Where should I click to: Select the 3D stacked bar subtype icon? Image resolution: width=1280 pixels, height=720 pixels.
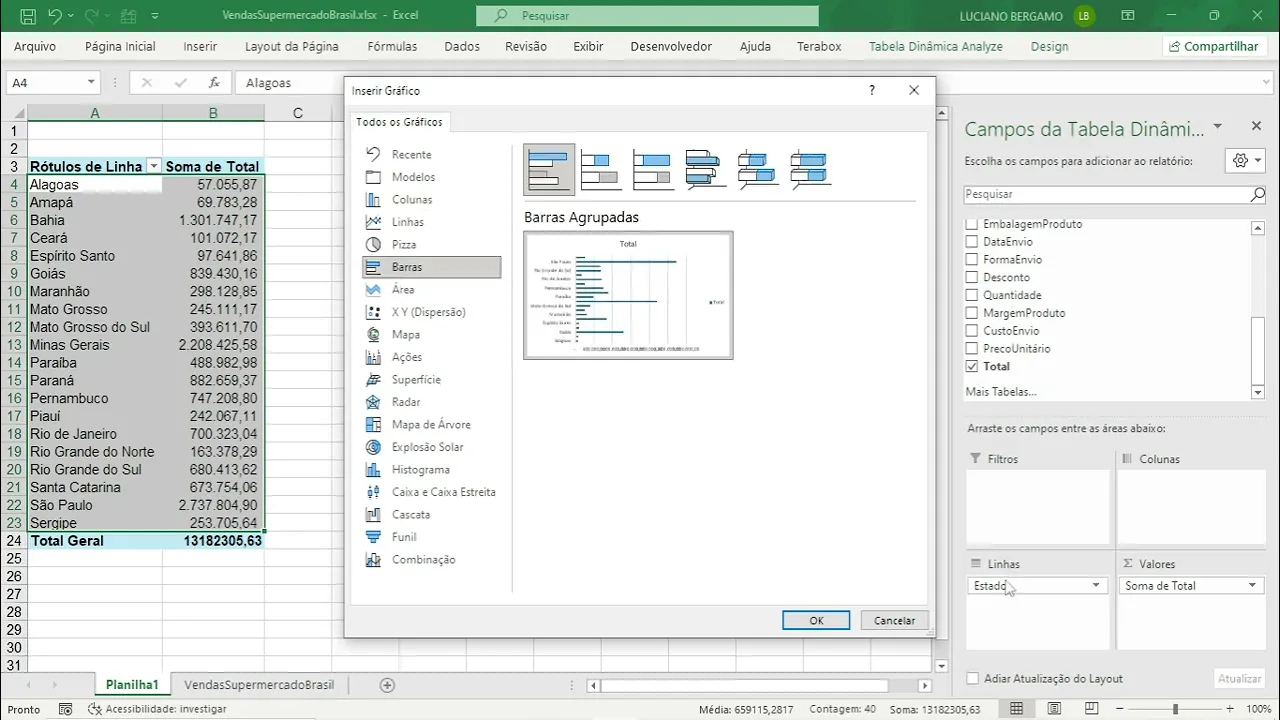[x=757, y=169]
